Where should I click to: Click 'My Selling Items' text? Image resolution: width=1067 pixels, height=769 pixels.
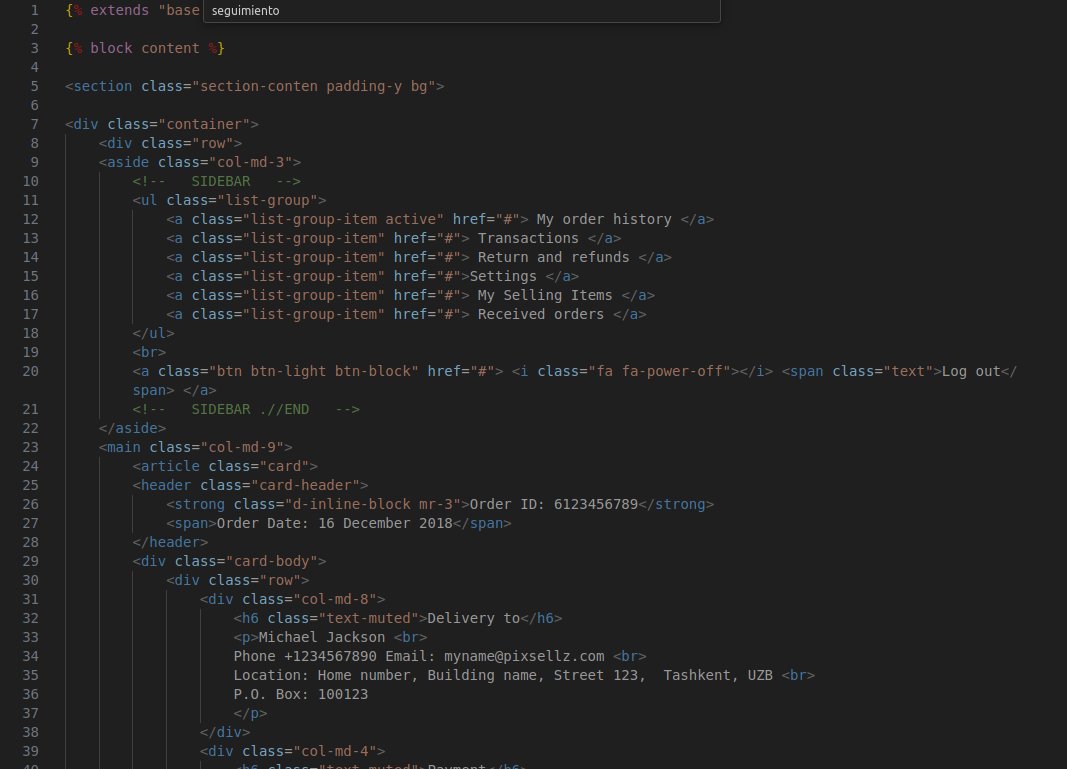[545, 295]
